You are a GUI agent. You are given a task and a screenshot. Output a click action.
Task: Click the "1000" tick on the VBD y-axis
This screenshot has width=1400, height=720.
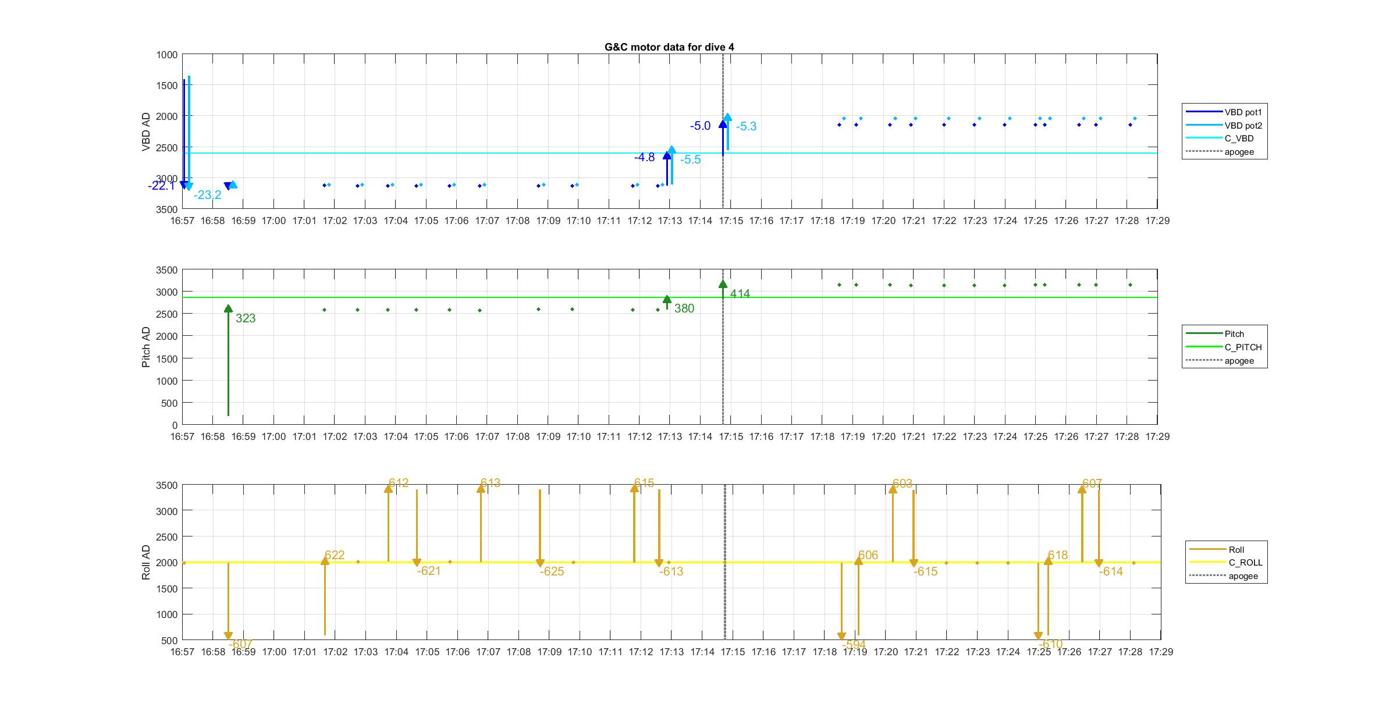click(x=166, y=55)
